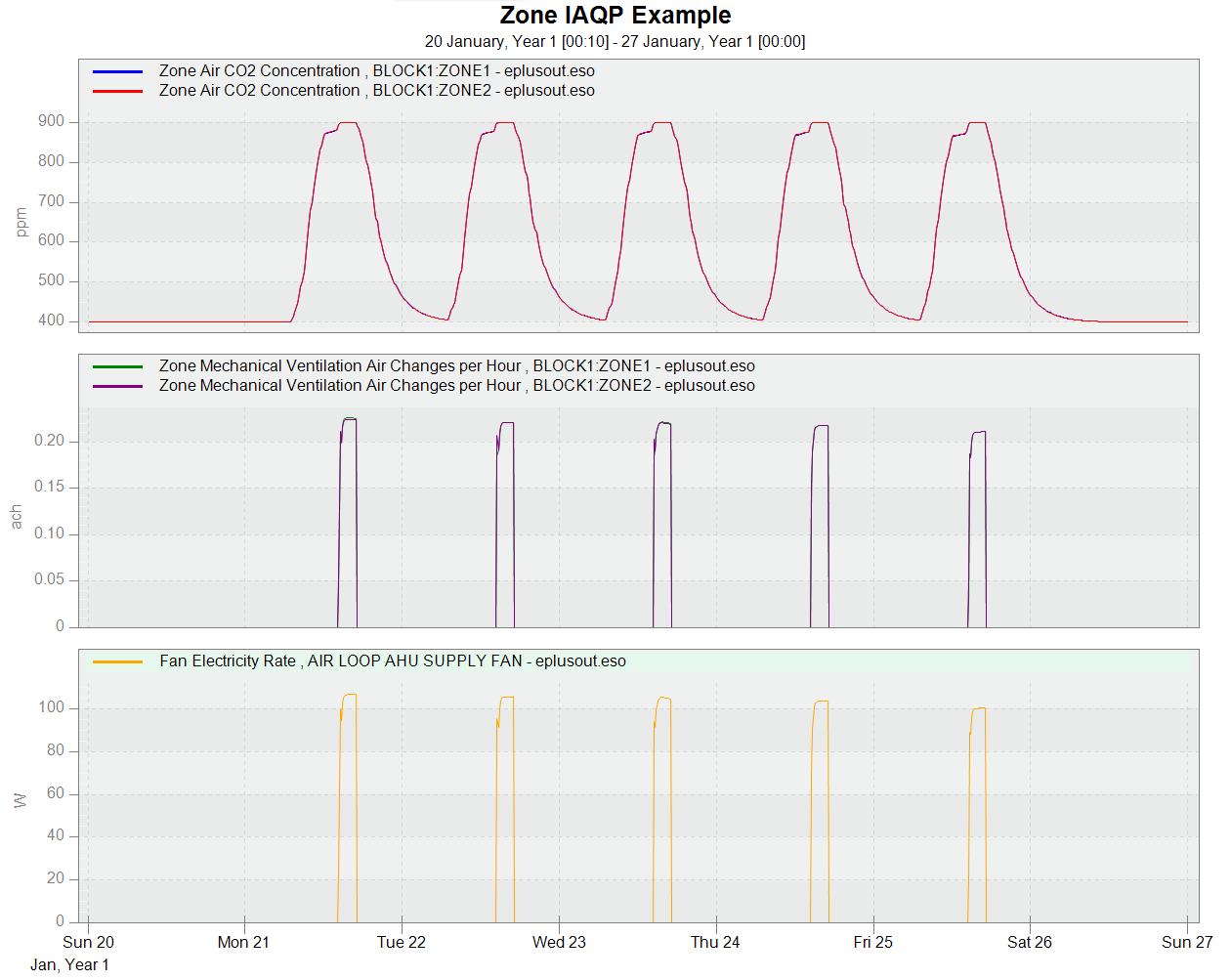Click the date range subtitle under the title

615,42
